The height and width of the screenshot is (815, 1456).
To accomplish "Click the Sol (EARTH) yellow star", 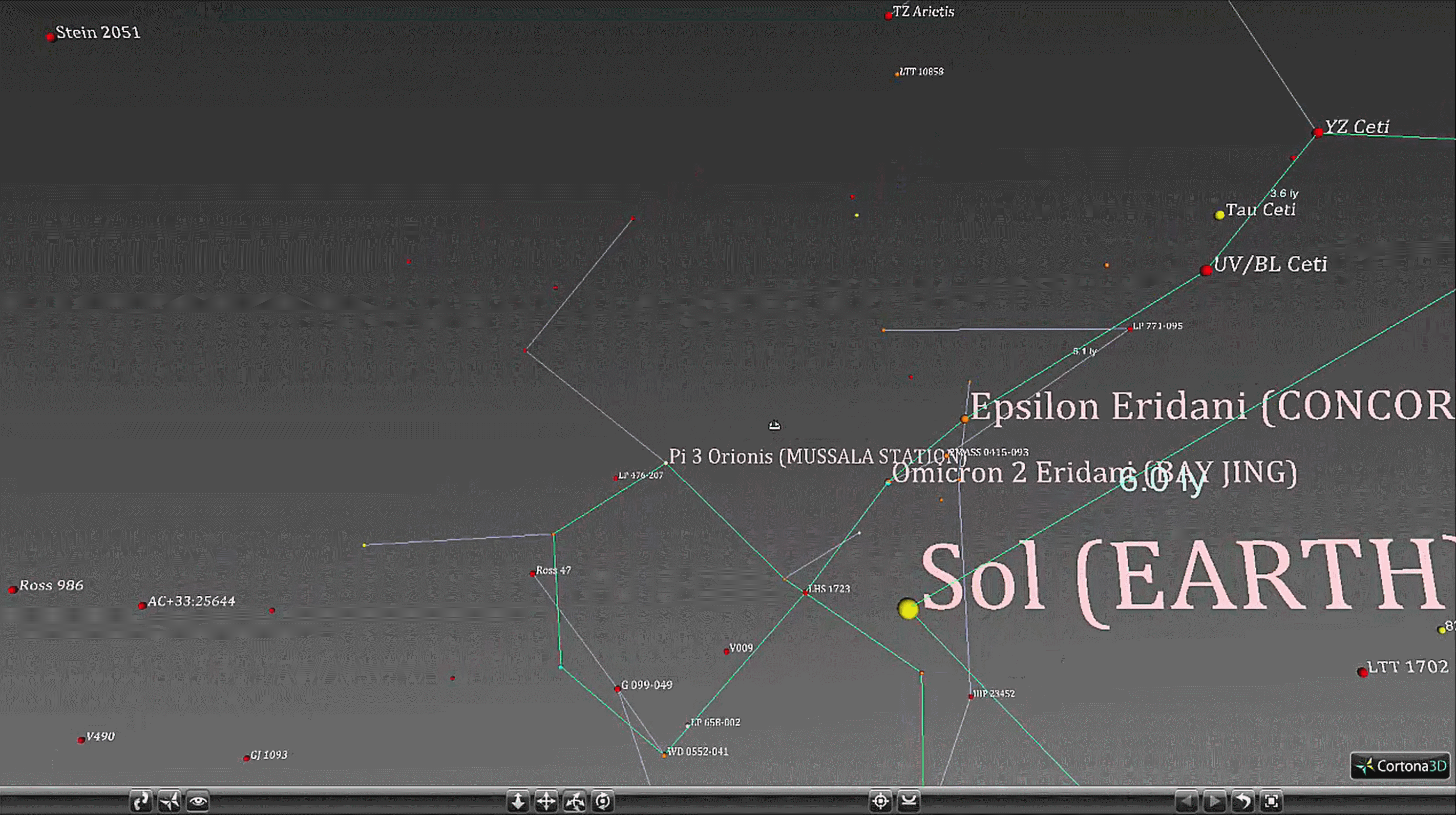I will [907, 609].
